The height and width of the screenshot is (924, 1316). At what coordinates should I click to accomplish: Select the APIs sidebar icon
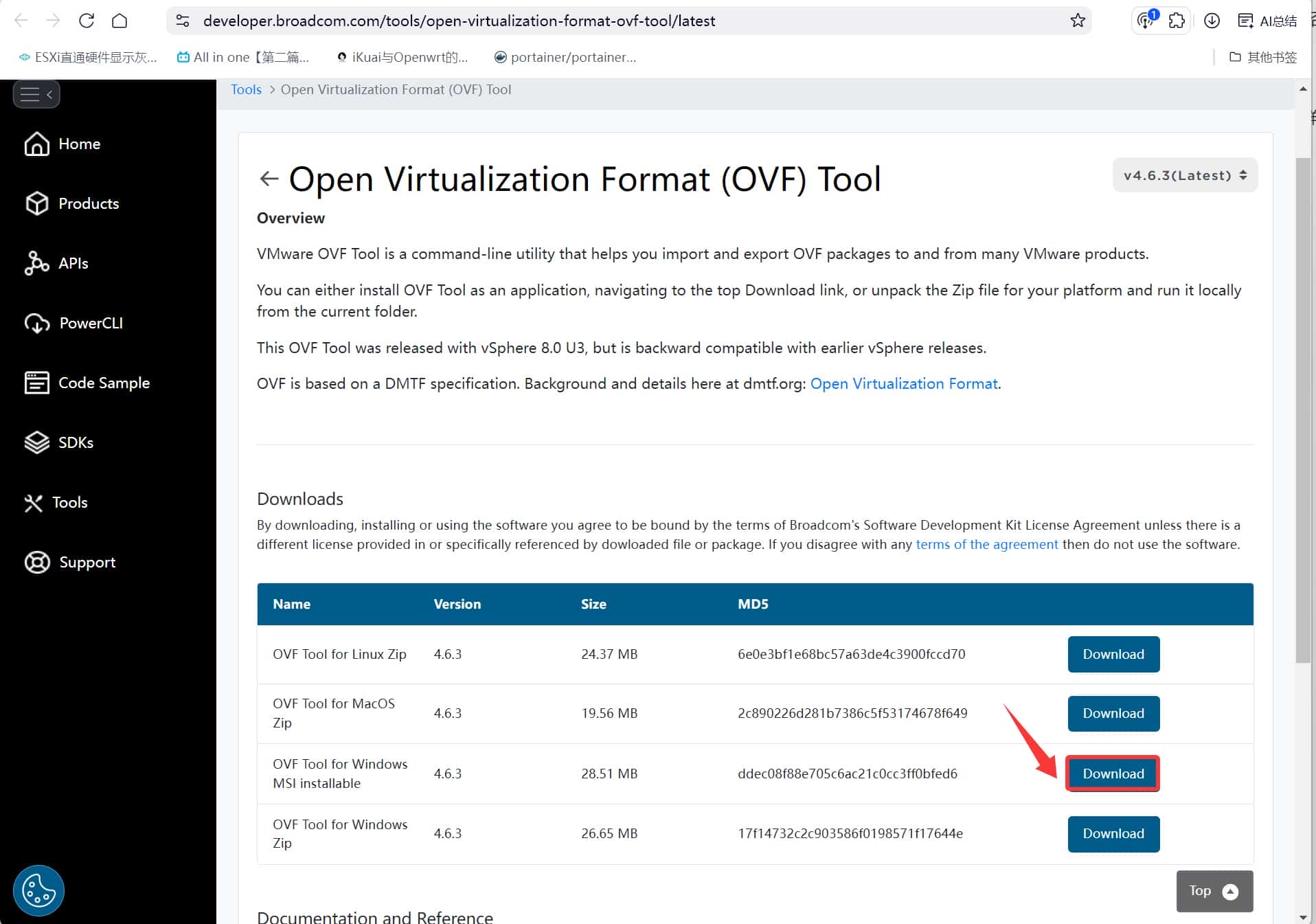[x=36, y=263]
